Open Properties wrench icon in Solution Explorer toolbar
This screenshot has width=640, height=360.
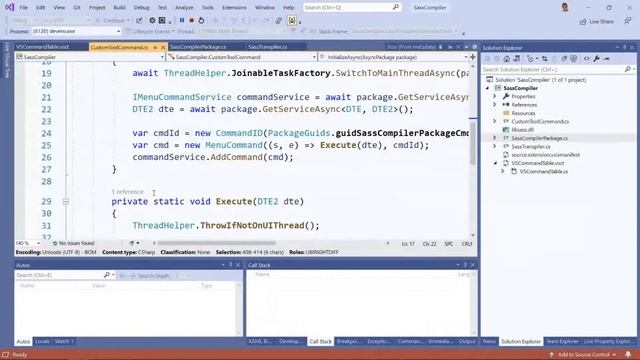596,59
